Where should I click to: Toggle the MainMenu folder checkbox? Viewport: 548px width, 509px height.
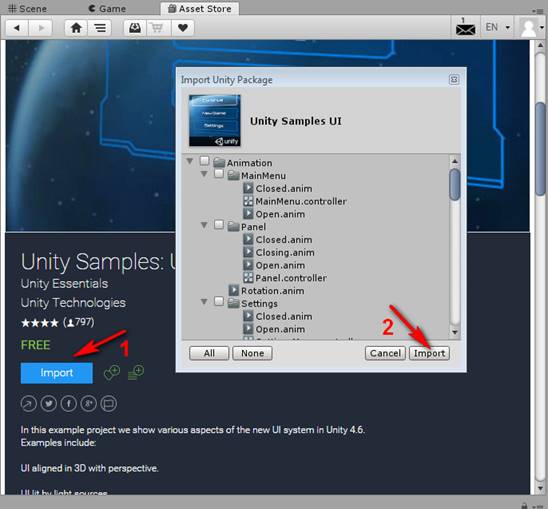[219, 173]
